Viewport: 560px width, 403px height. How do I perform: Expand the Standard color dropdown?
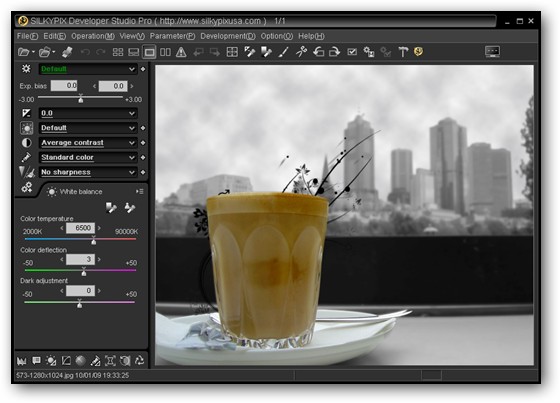[x=88, y=158]
